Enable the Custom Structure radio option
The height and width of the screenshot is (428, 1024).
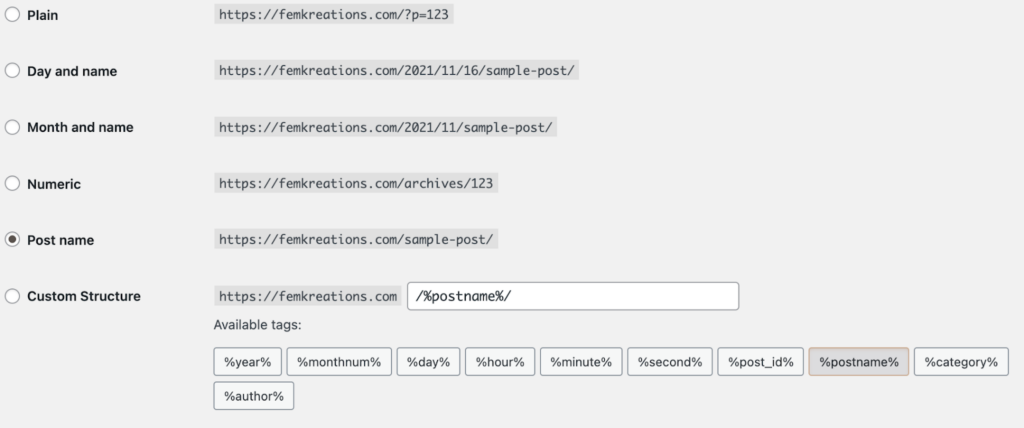point(13,296)
